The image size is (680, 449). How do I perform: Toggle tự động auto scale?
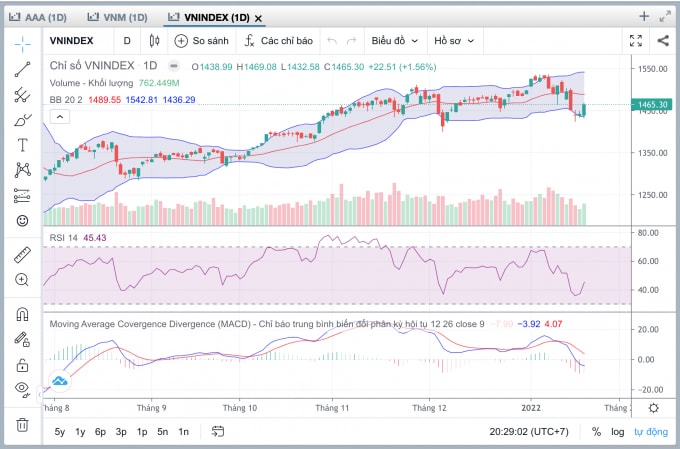(x=651, y=432)
